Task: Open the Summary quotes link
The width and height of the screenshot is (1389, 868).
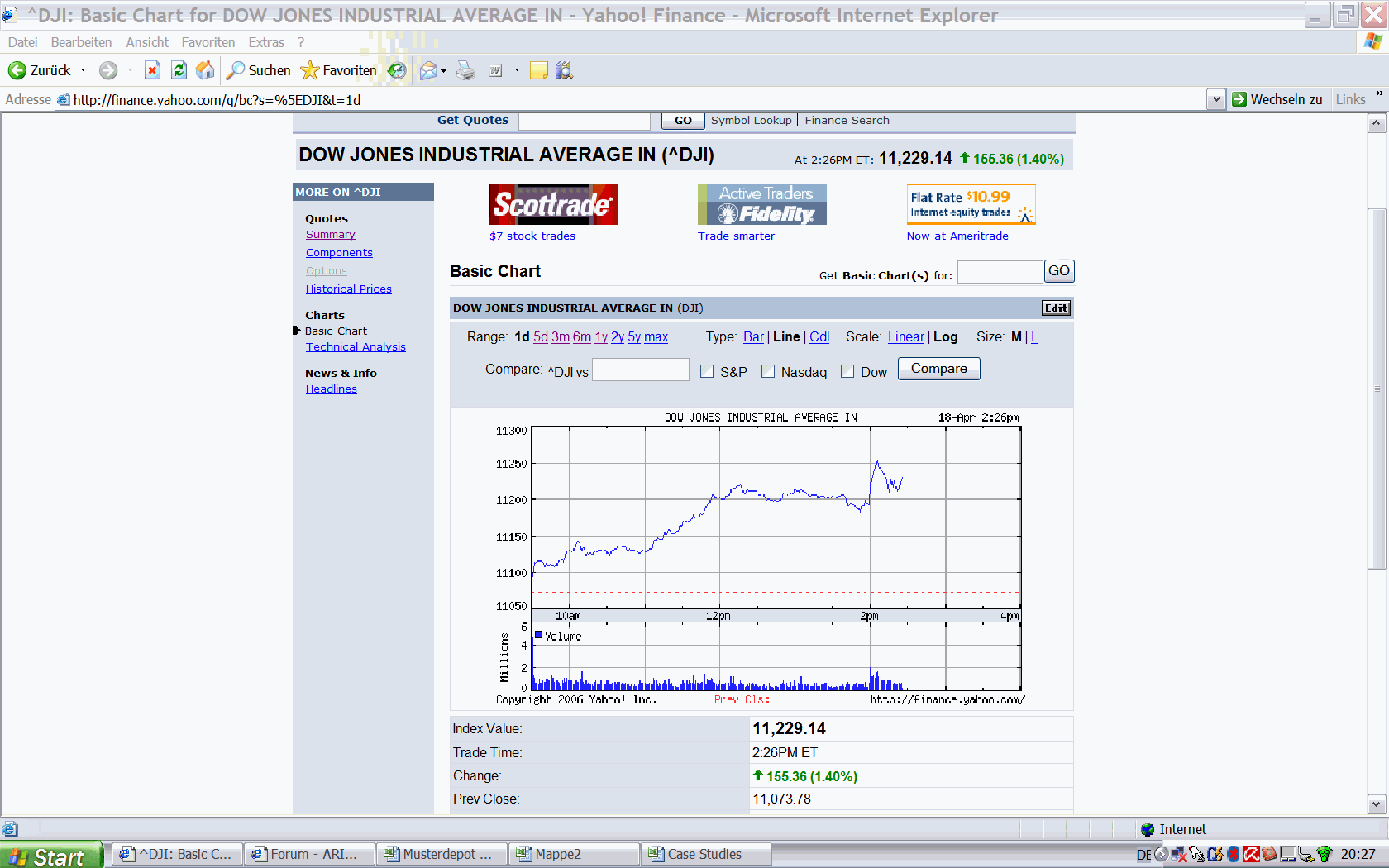Action: (330, 235)
